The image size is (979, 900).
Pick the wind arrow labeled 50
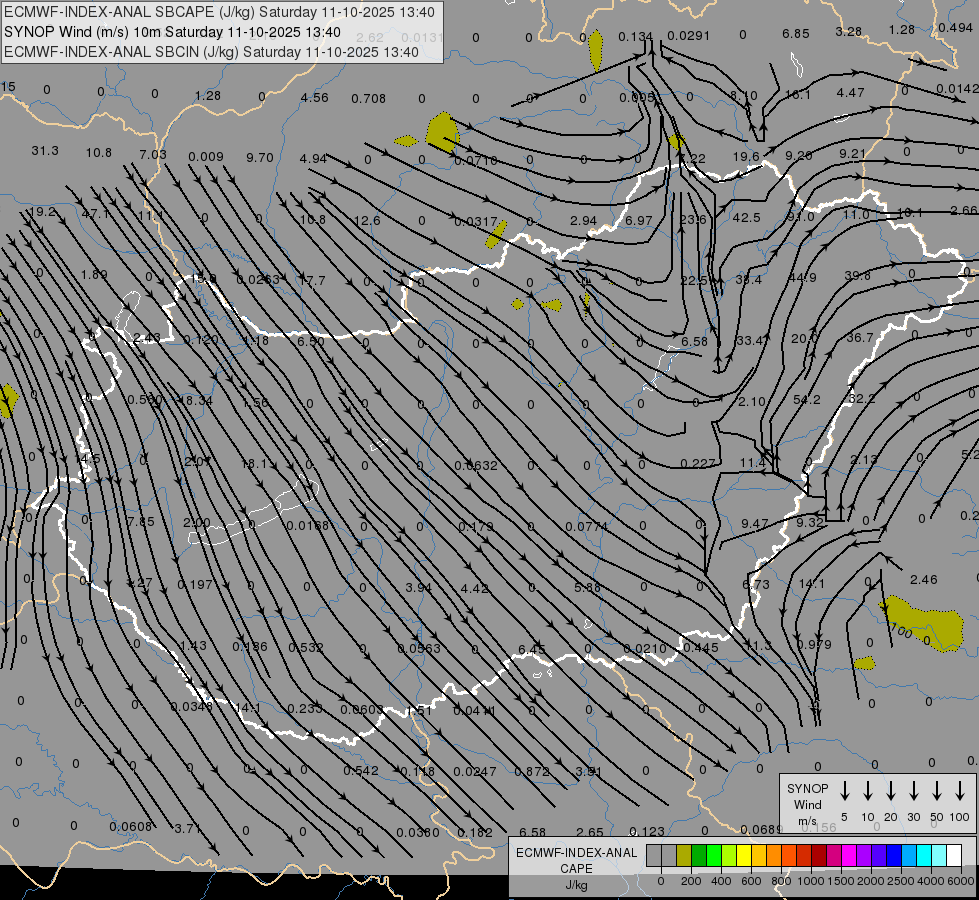click(937, 791)
